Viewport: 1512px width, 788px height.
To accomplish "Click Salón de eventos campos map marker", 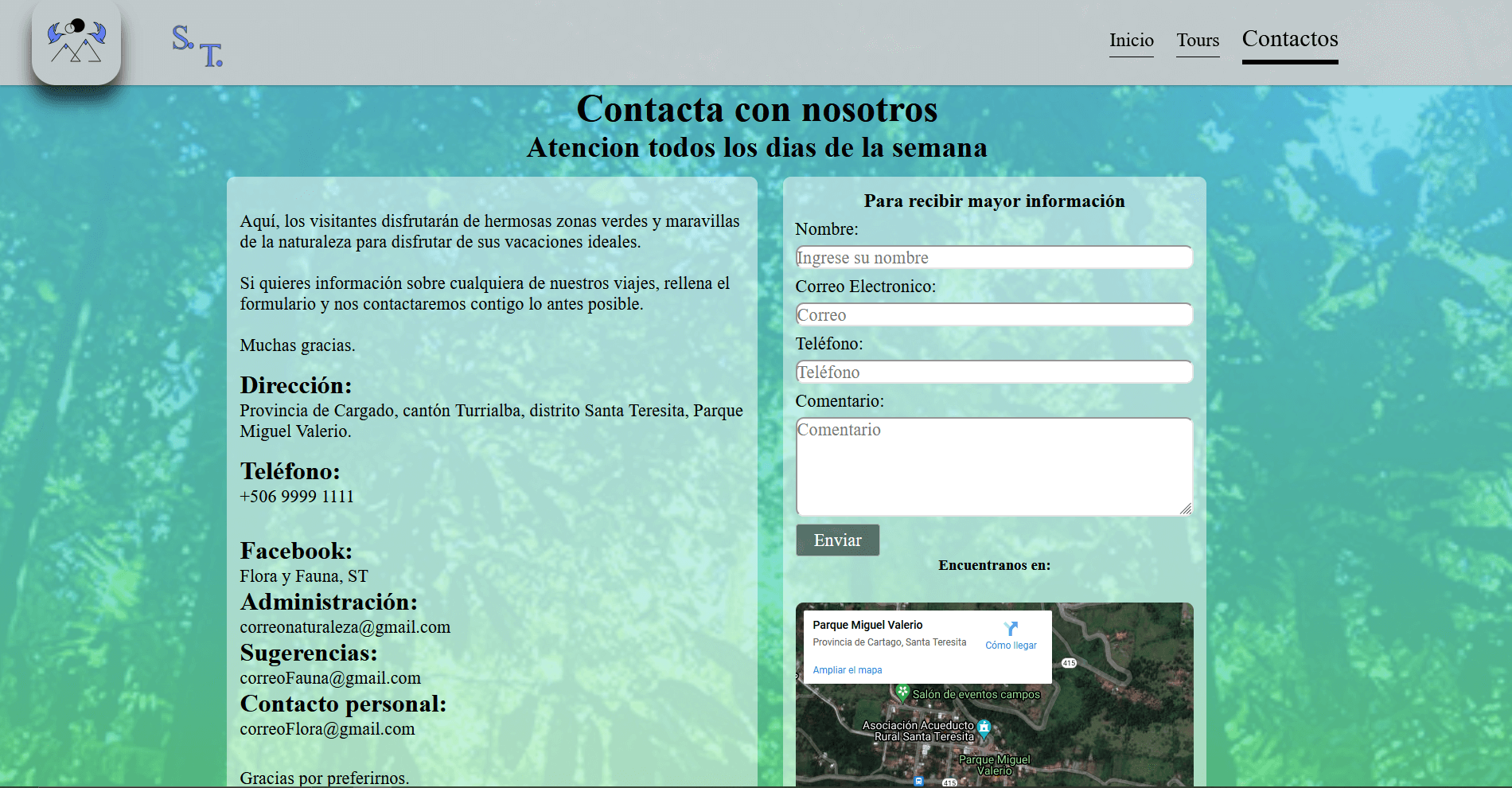I will 902,692.
